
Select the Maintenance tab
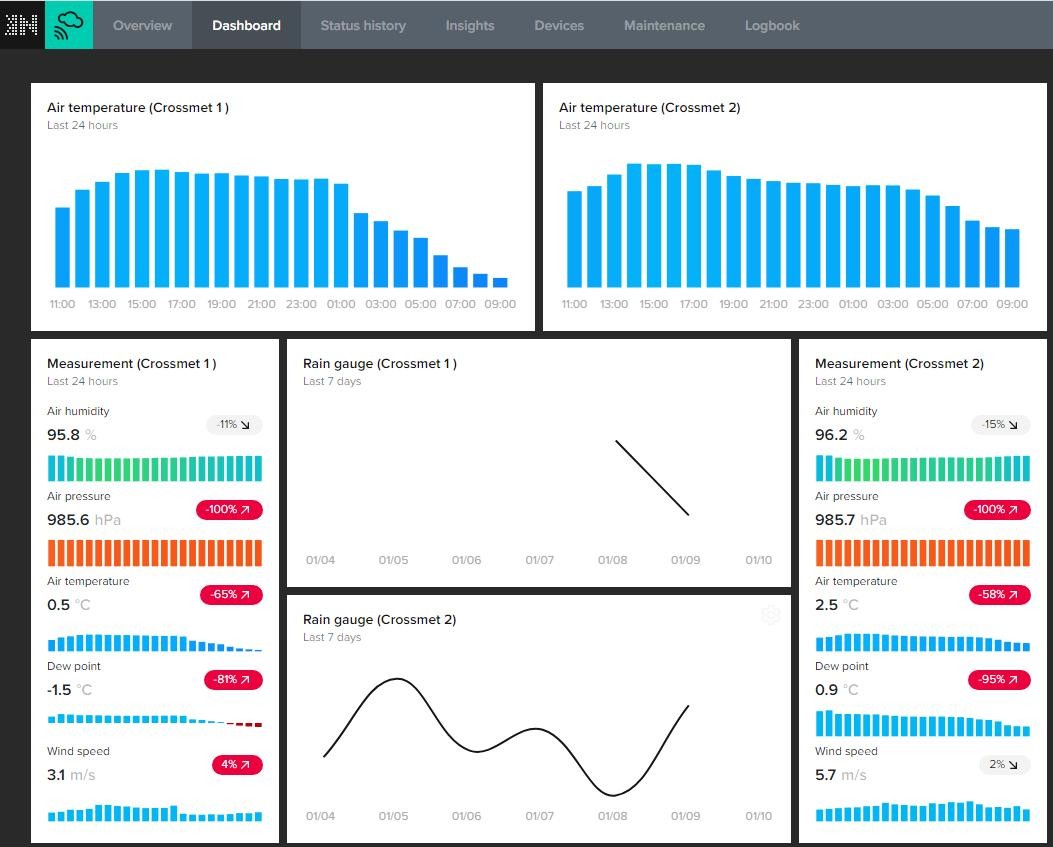pos(664,25)
